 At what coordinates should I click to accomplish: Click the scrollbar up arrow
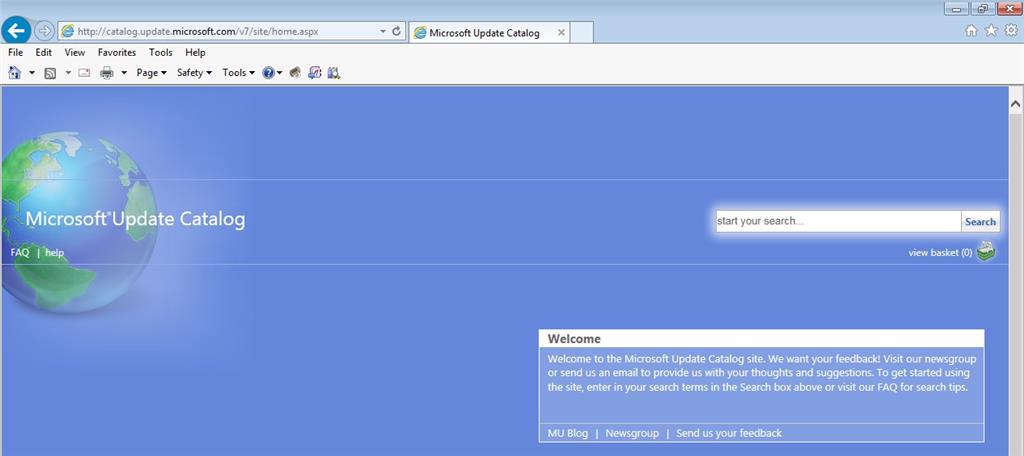coord(1016,104)
